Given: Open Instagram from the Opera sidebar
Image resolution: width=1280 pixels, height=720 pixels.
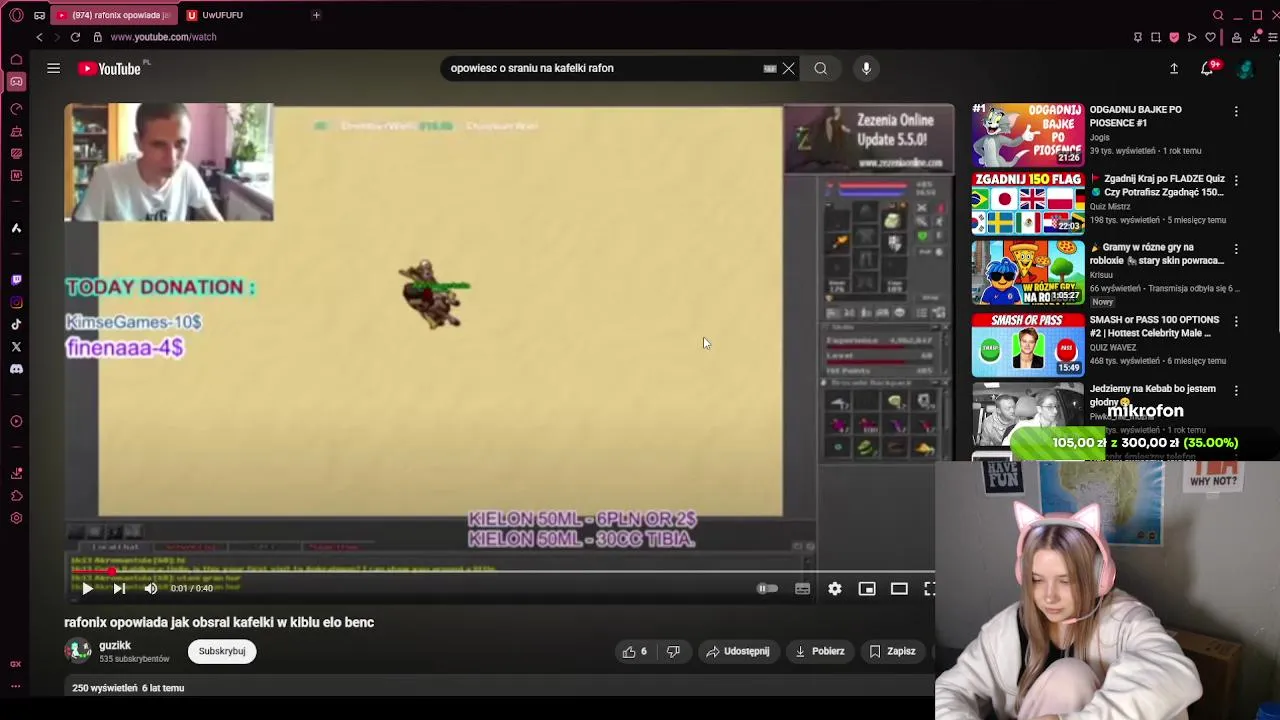Looking at the screenshot, I should click(16, 302).
